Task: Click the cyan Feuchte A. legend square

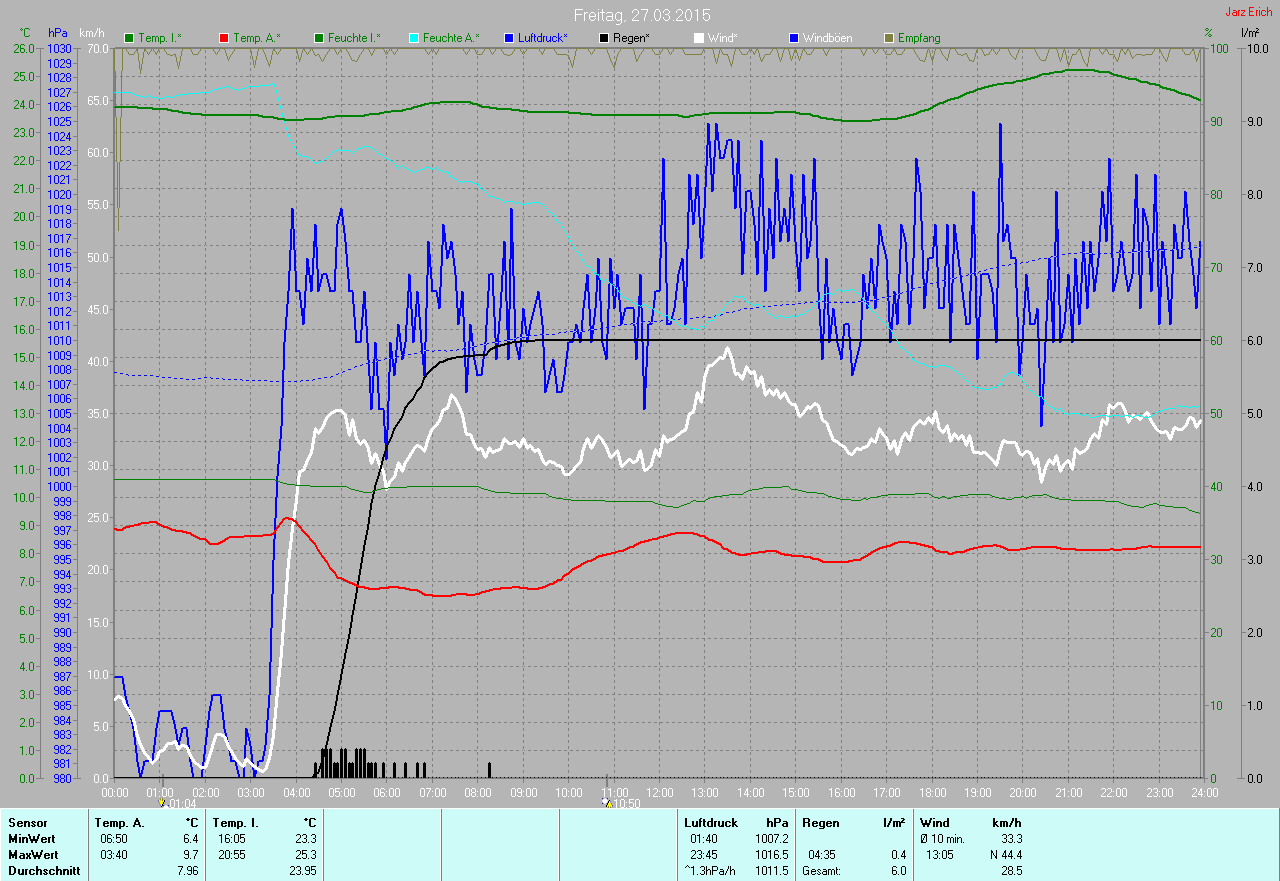Action: pyautogui.click(x=414, y=38)
